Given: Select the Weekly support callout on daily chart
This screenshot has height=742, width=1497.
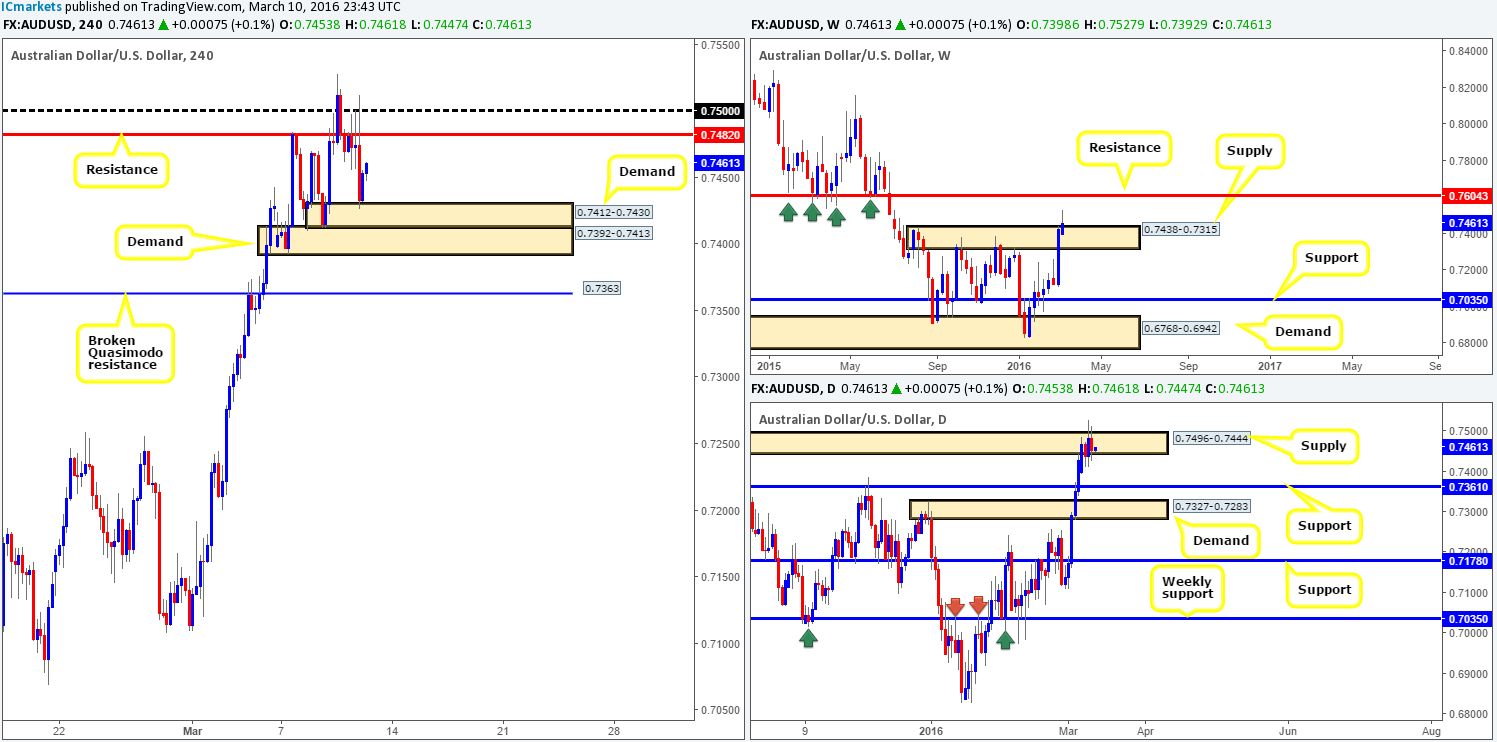Looking at the screenshot, I should point(1186,589).
